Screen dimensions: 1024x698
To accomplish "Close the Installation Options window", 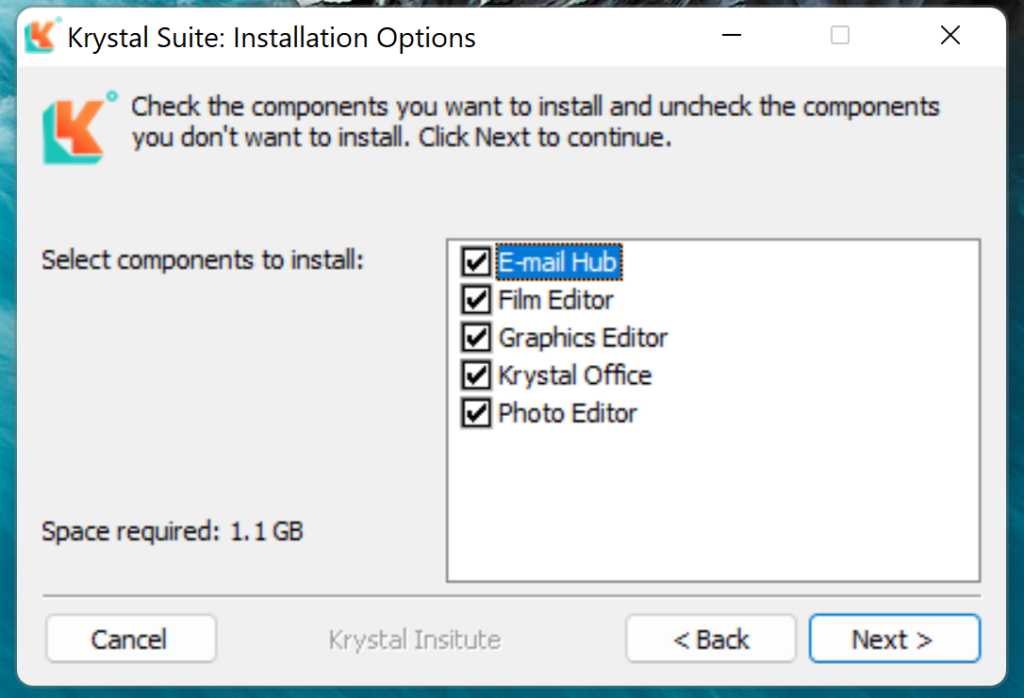I will (950, 36).
